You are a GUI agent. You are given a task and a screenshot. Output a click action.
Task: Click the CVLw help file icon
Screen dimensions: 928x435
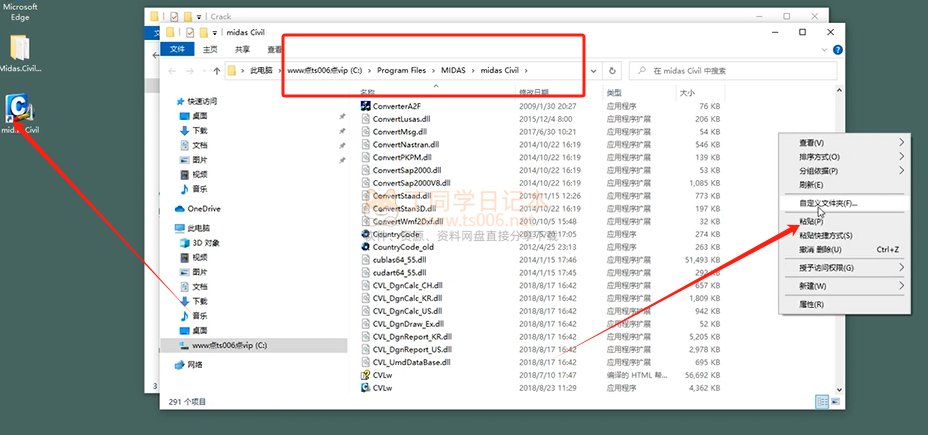pos(365,375)
